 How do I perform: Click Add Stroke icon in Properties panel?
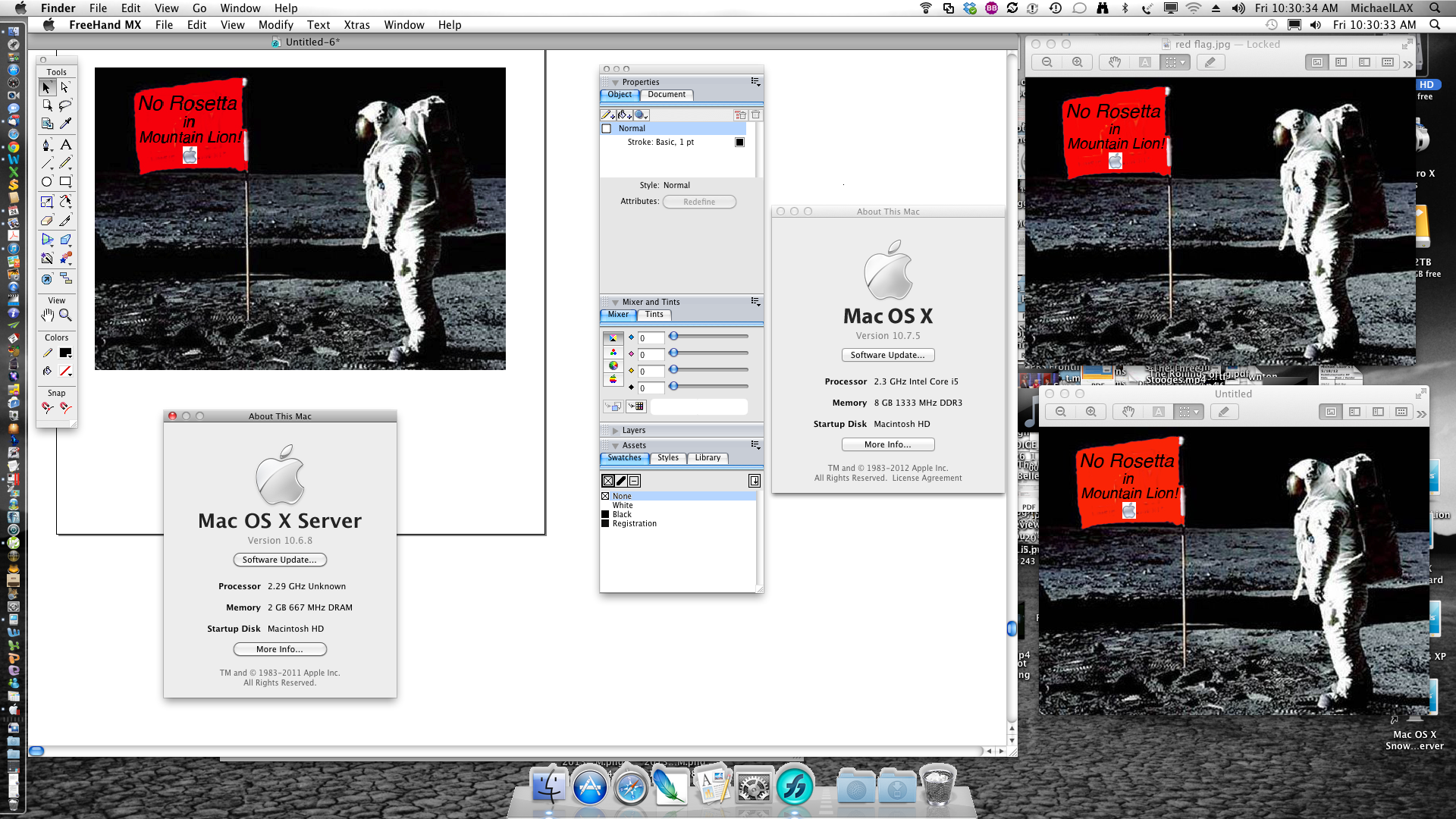[x=608, y=115]
